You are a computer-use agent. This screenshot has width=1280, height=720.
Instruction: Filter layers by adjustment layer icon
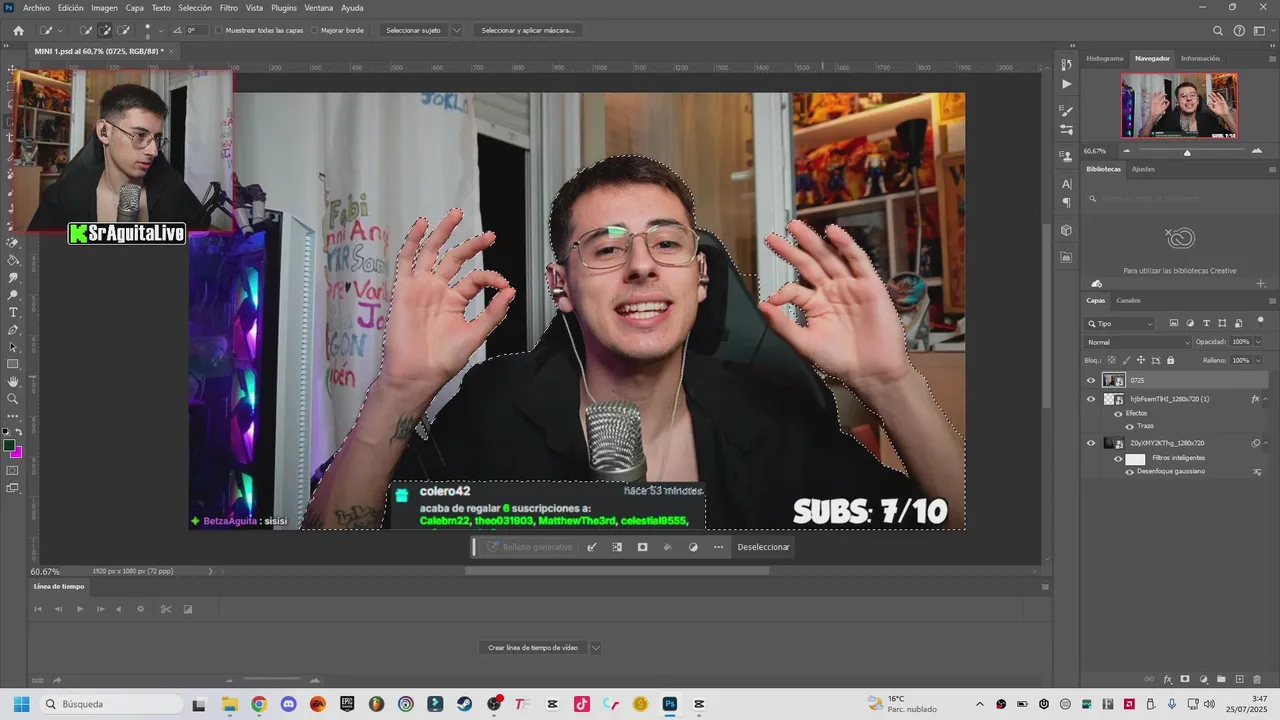(1190, 323)
